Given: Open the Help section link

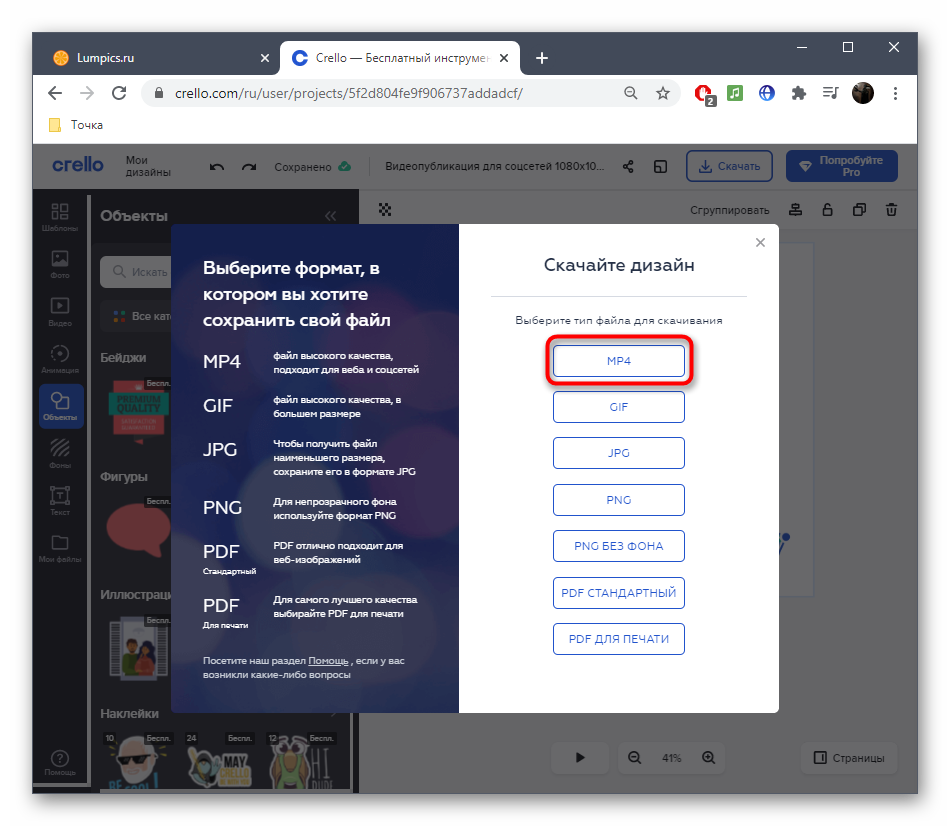Looking at the screenshot, I should point(328,661).
